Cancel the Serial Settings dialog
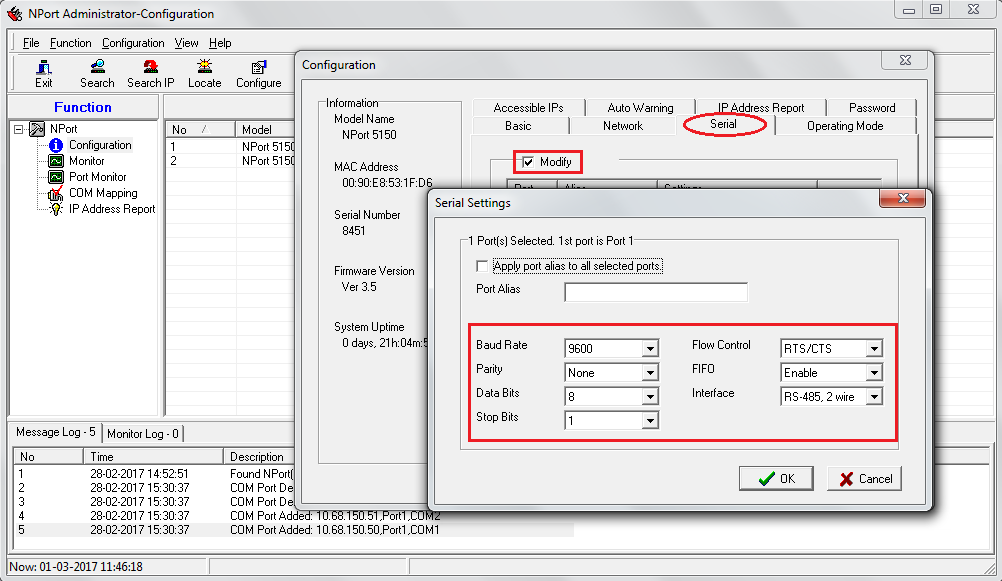The height and width of the screenshot is (581, 1002). tap(865, 479)
